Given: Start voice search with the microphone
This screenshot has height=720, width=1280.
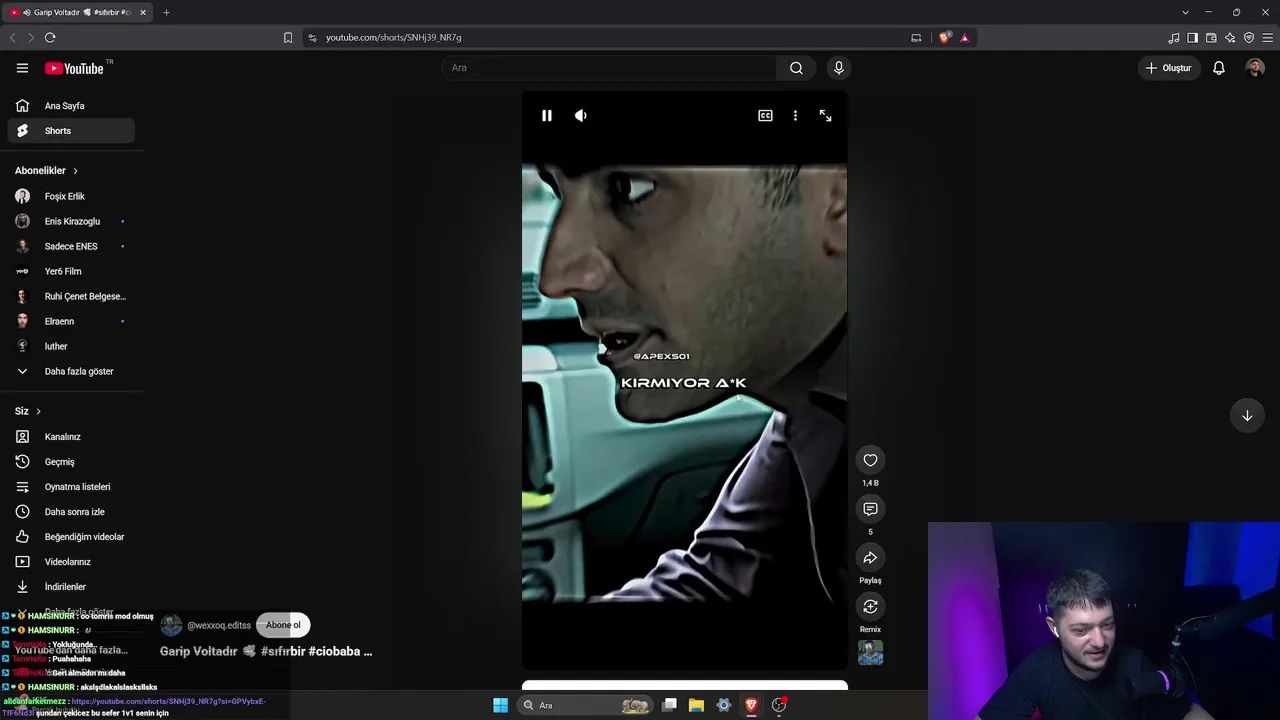Looking at the screenshot, I should tap(839, 68).
